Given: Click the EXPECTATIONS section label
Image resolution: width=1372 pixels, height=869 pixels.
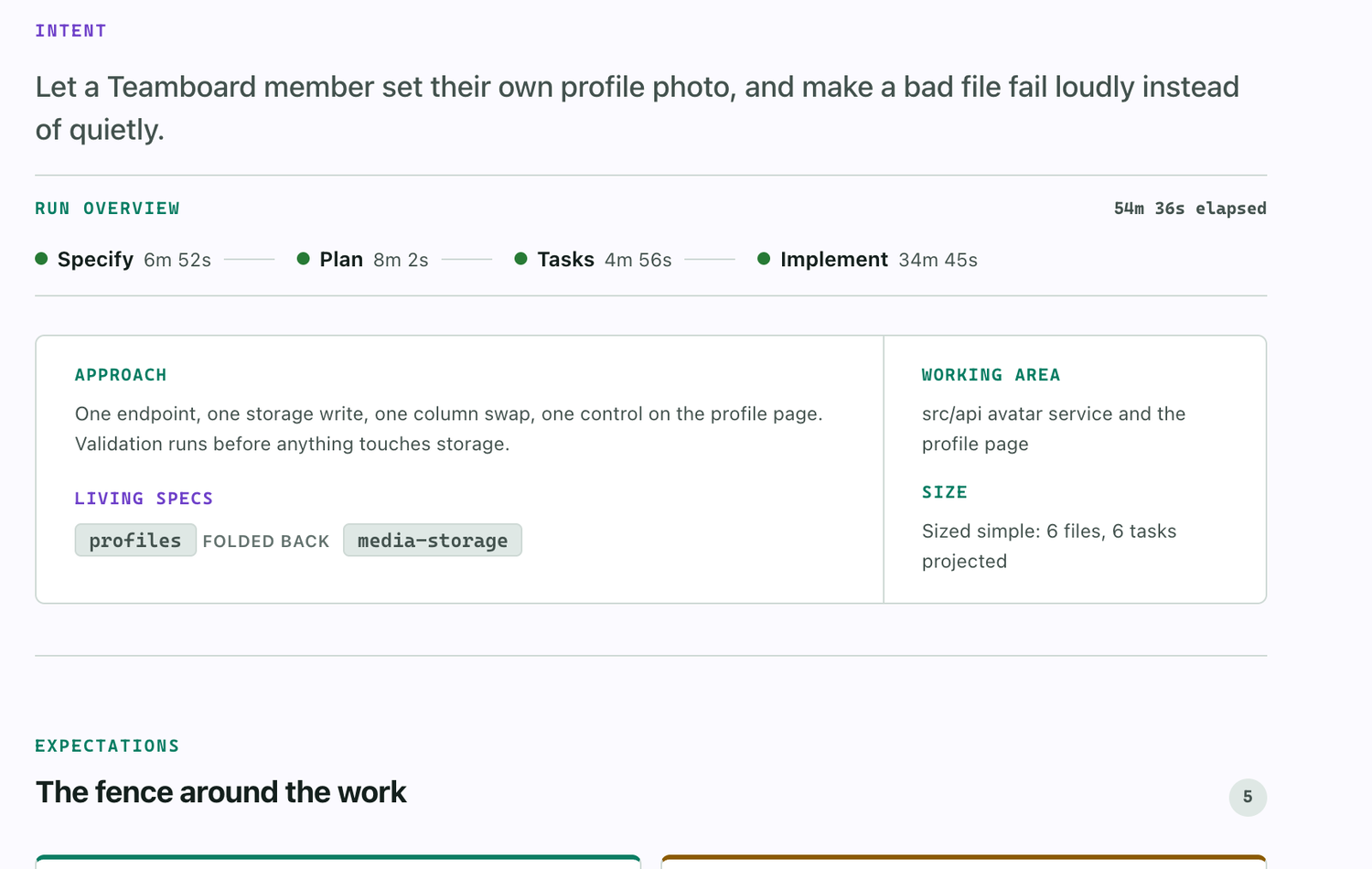Looking at the screenshot, I should coord(107,746).
